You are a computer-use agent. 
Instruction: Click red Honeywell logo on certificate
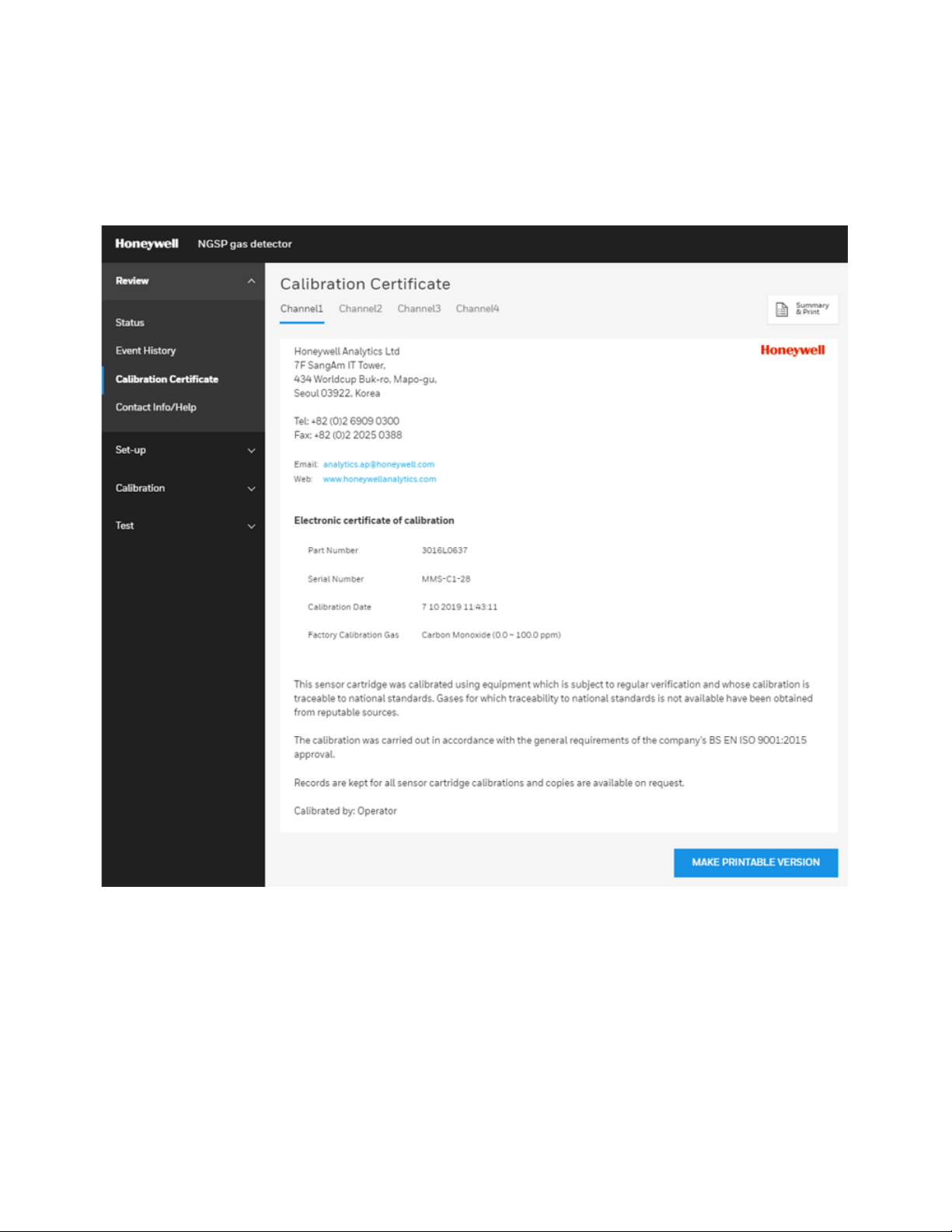coord(793,350)
